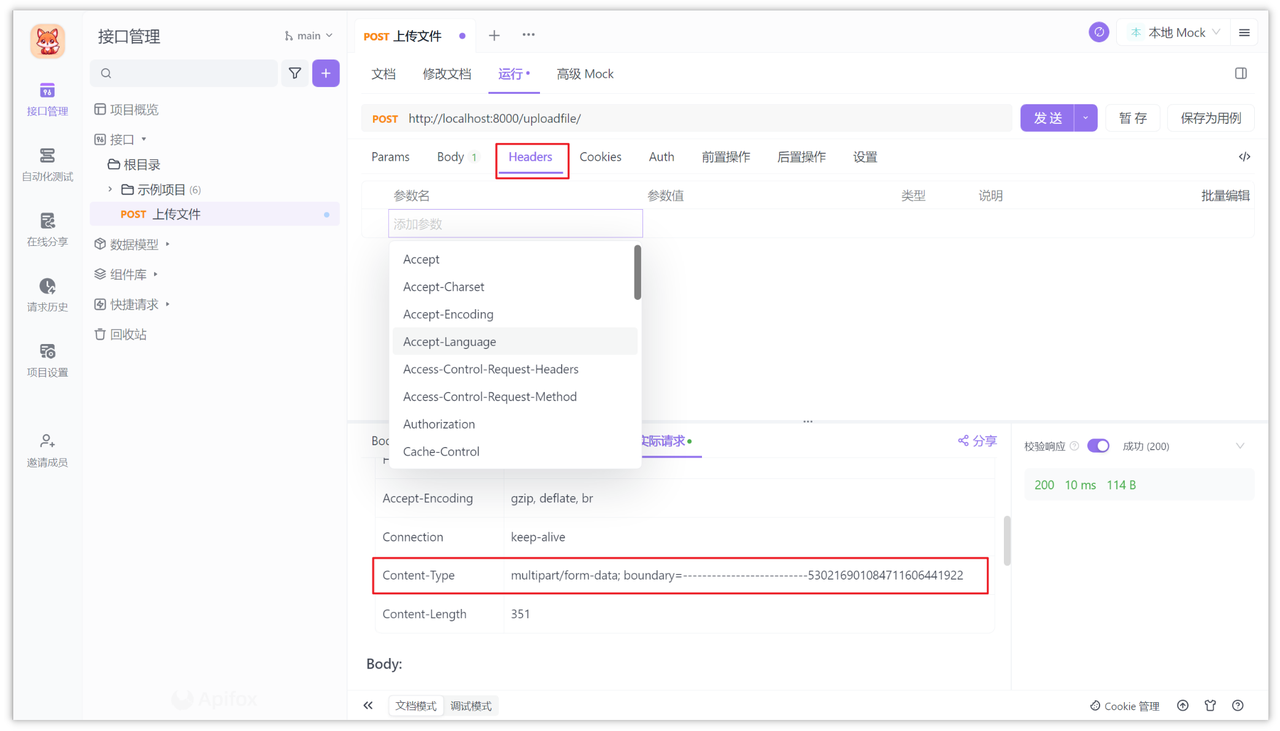Image resolution: width=1280 pixels, height=731 pixels.
Task: Select the Body tab
Action: [x=457, y=157]
